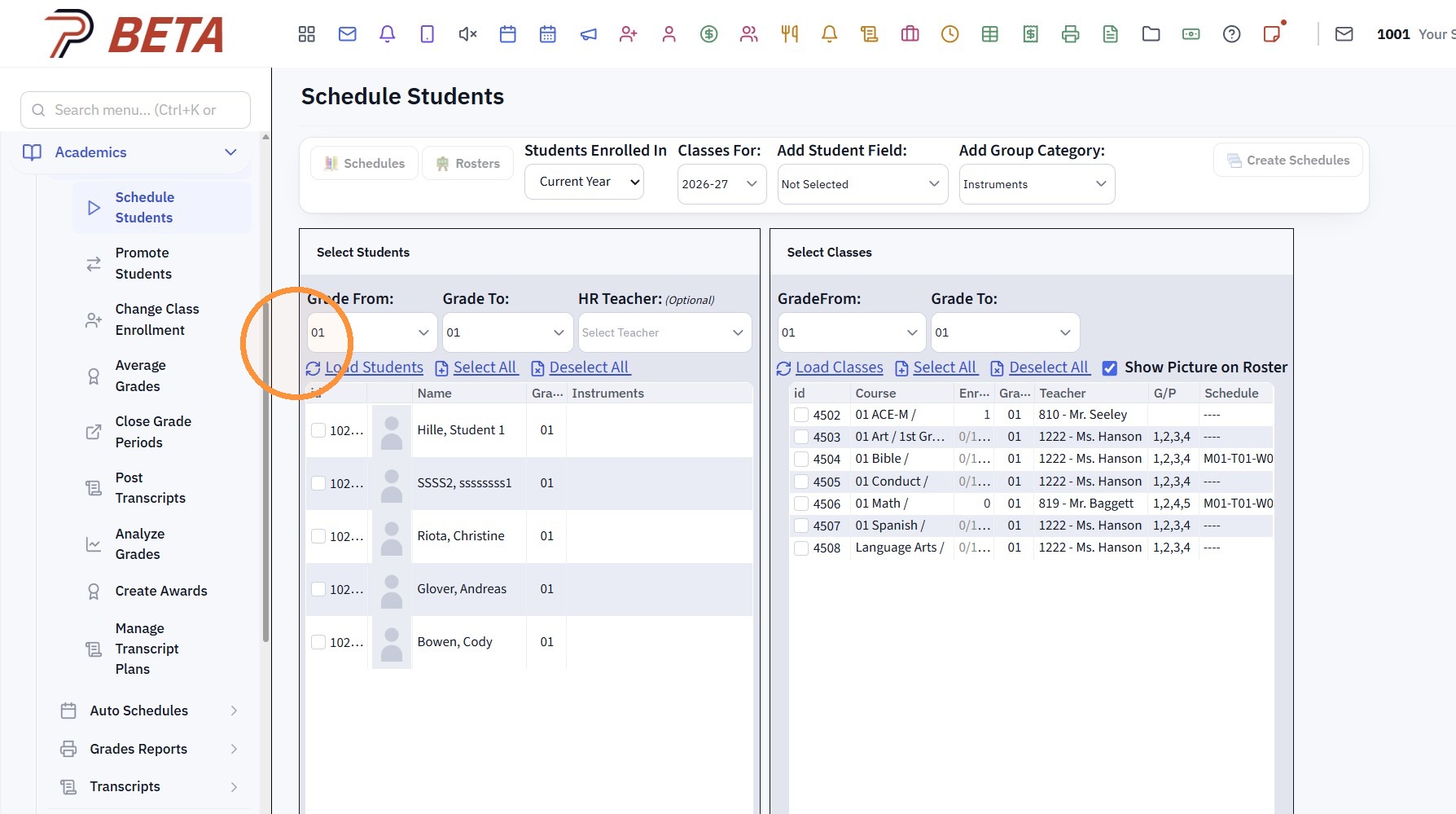Open the Add Group Category Instruments dropdown
This screenshot has width=1456, height=814.
click(1037, 184)
